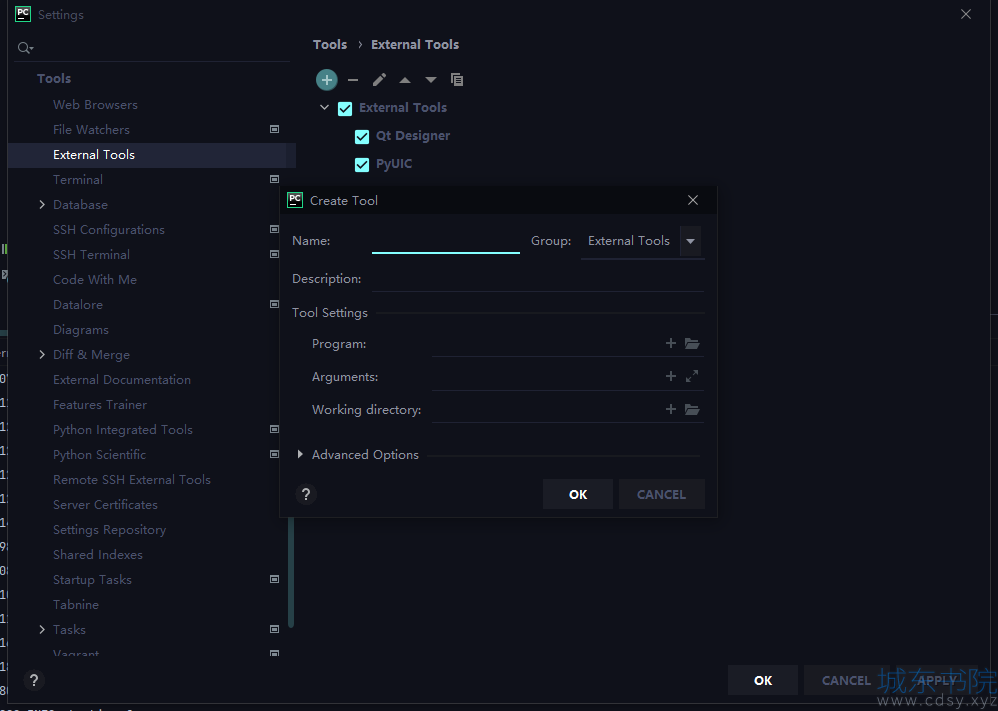Insert macro in the Program field
The image size is (998, 711).
point(670,343)
